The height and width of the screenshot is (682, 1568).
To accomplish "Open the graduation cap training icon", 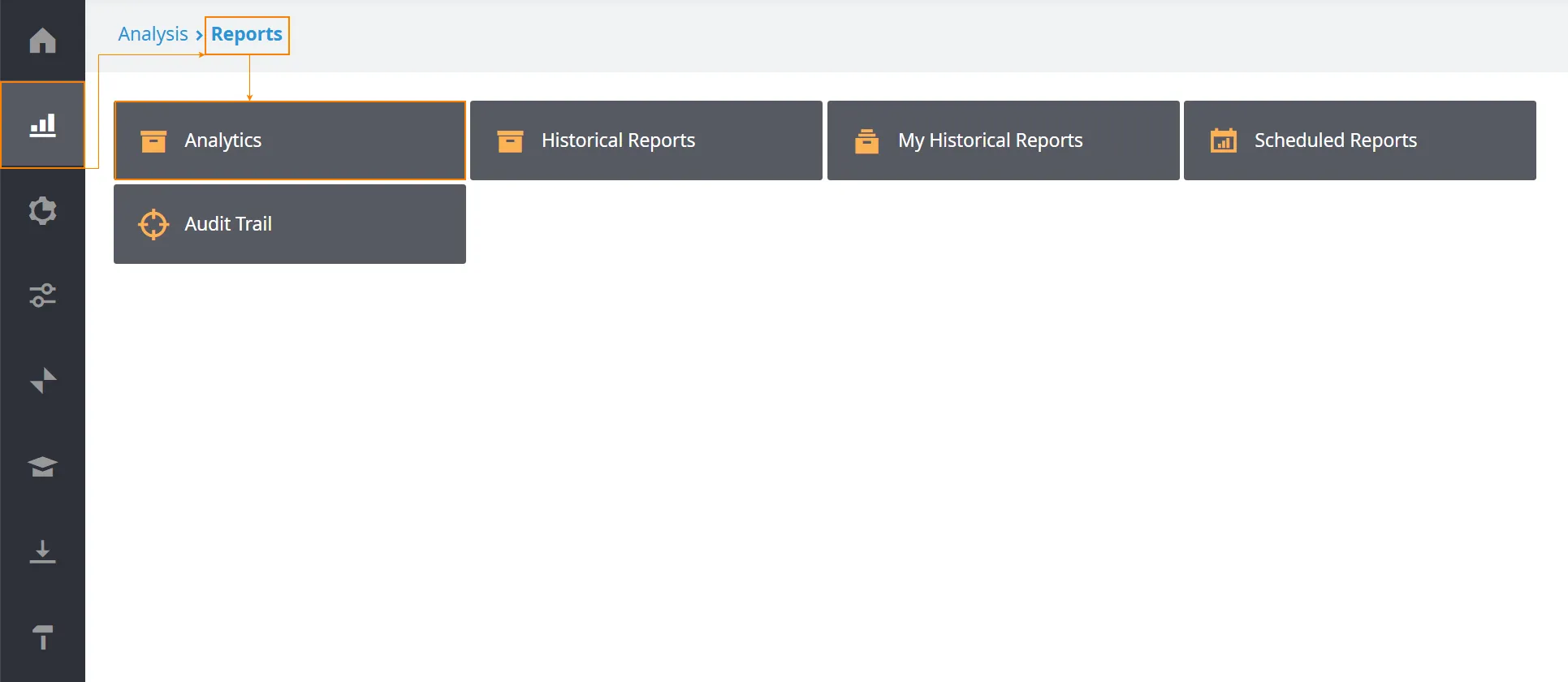I will coord(42,466).
